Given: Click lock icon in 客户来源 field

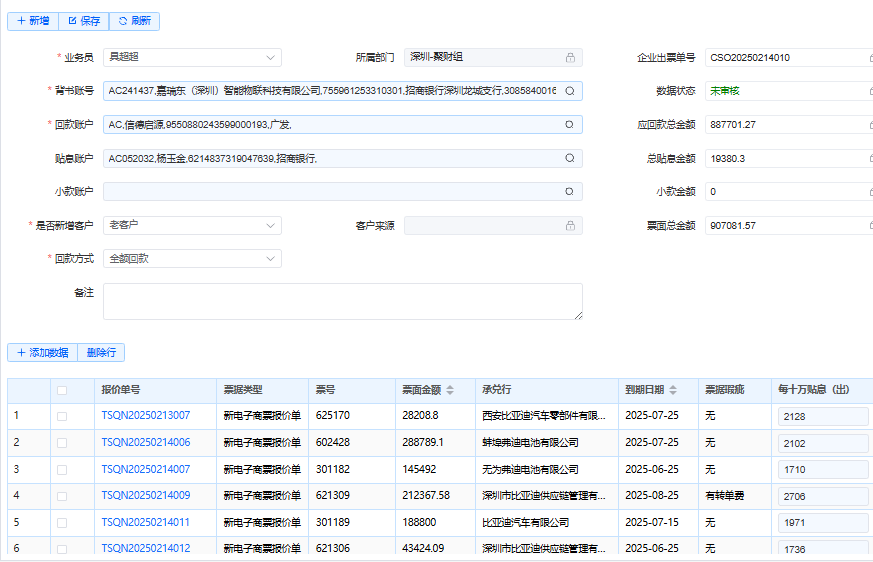Looking at the screenshot, I should (x=570, y=226).
